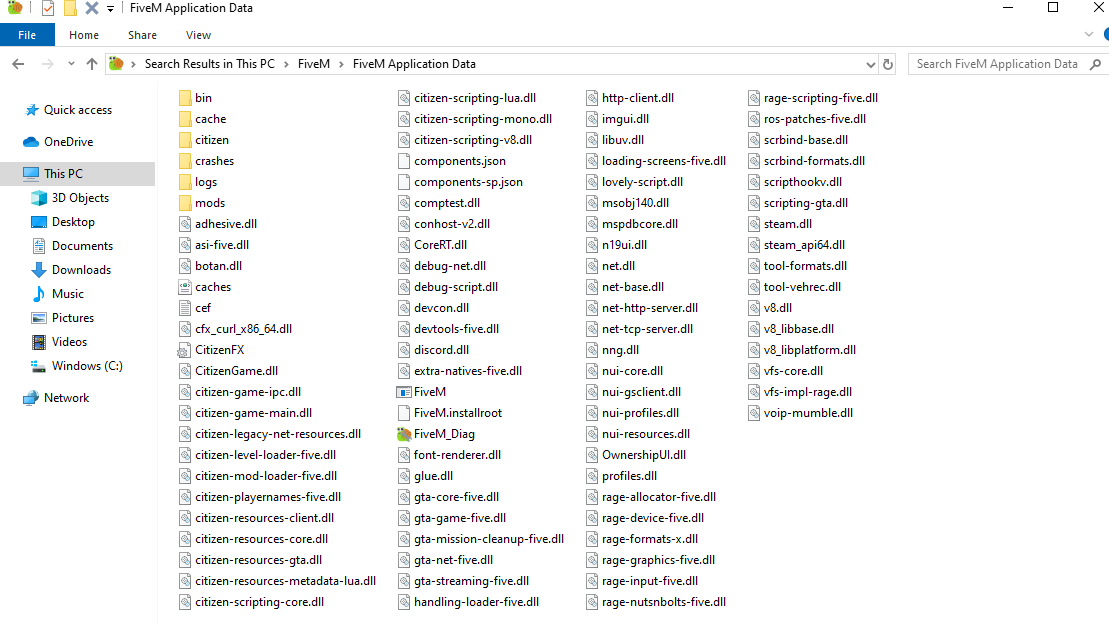
Task: Switch to the View ribbon tab
Action: (x=198, y=35)
